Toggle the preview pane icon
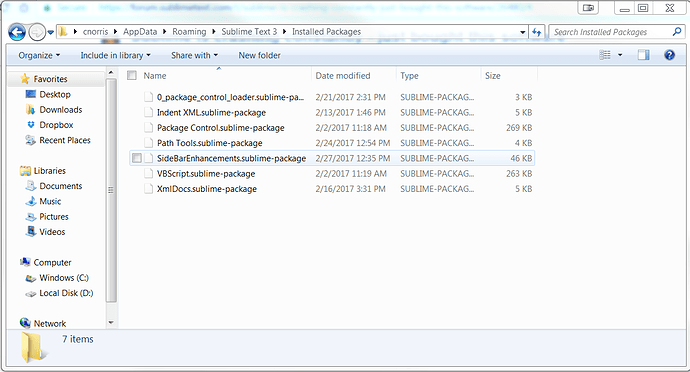 click(643, 55)
